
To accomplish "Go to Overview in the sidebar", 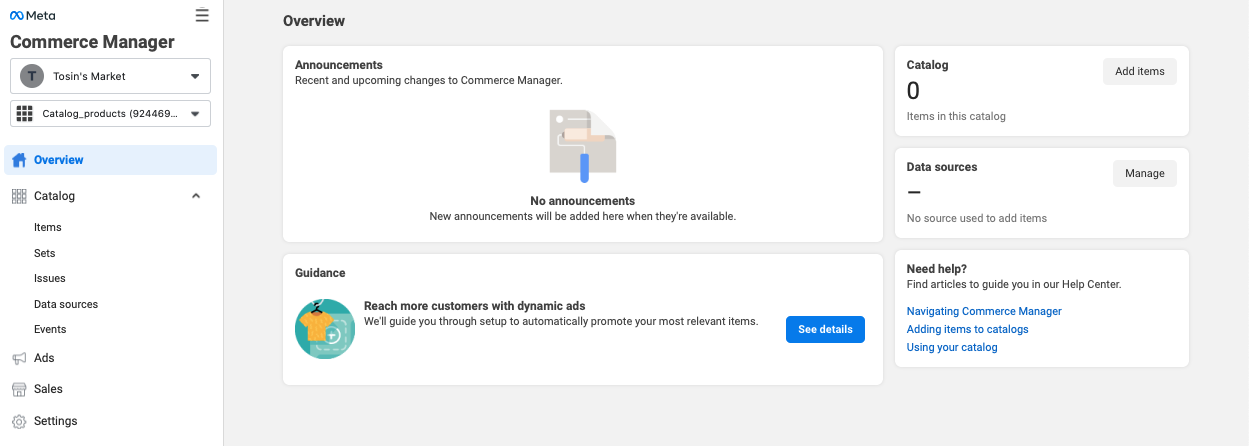I will (110, 160).
